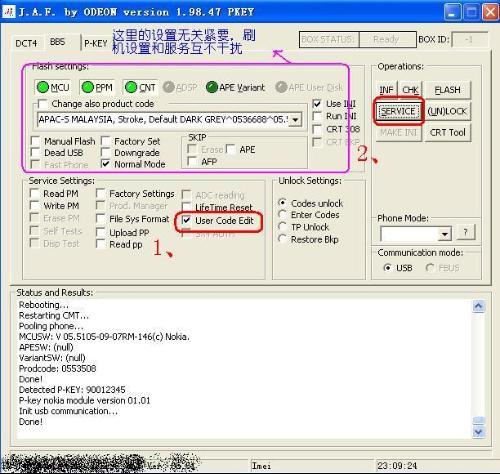The width and height of the screenshot is (500, 474).
Task: Switch to the DCT4 tab
Action: coord(26,43)
